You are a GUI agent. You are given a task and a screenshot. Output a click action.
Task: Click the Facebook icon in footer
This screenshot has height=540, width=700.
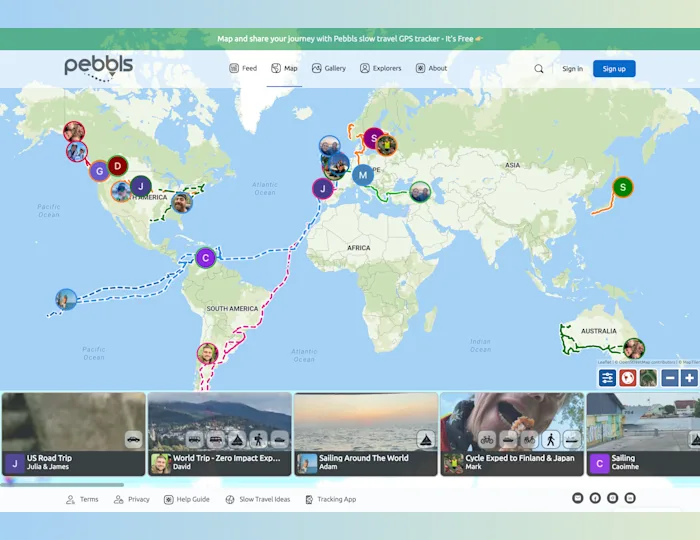pos(595,498)
